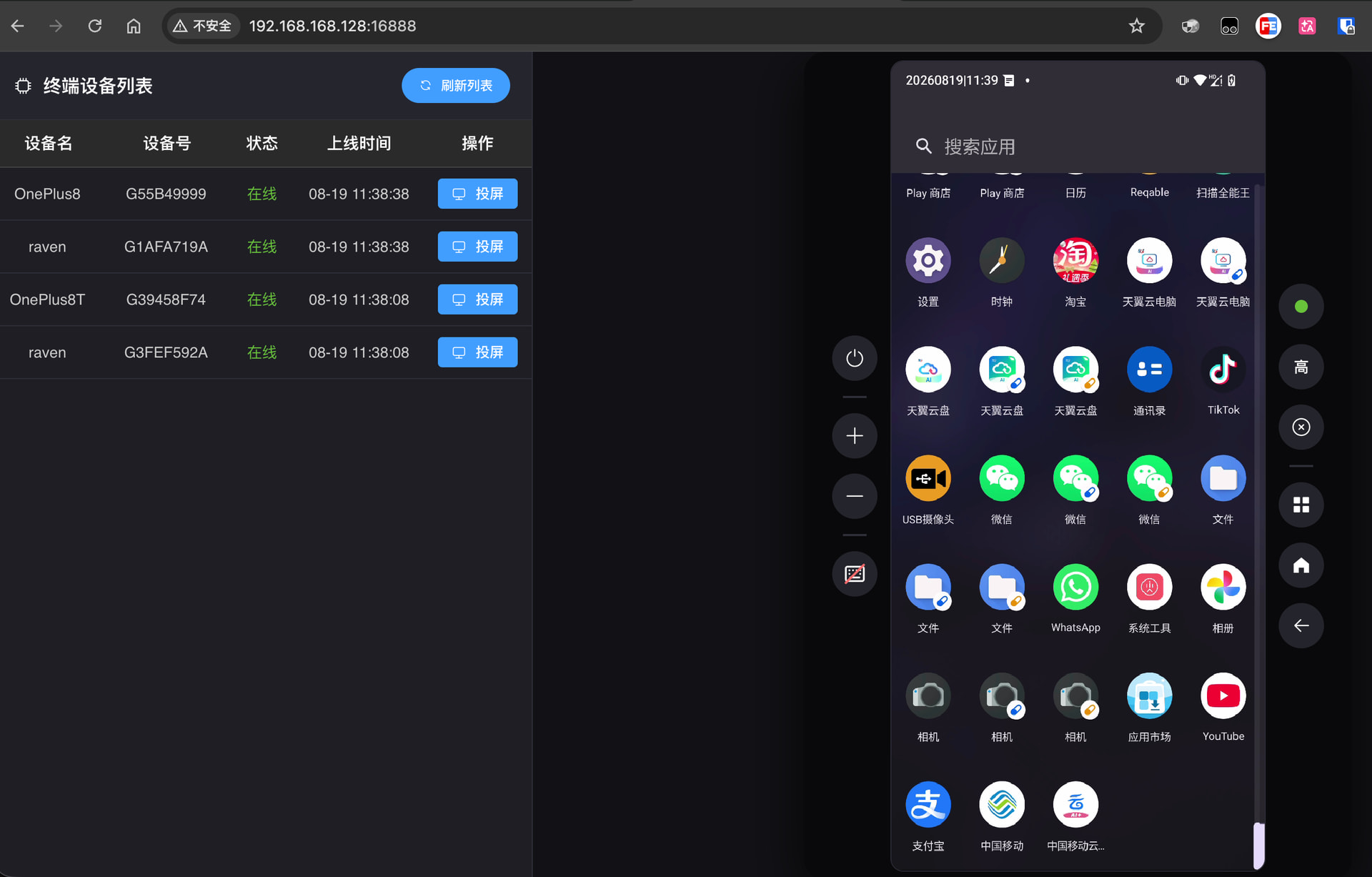Open 天翼云盘 app without a badge
Viewport: 1372px width, 877px height.
tap(928, 370)
